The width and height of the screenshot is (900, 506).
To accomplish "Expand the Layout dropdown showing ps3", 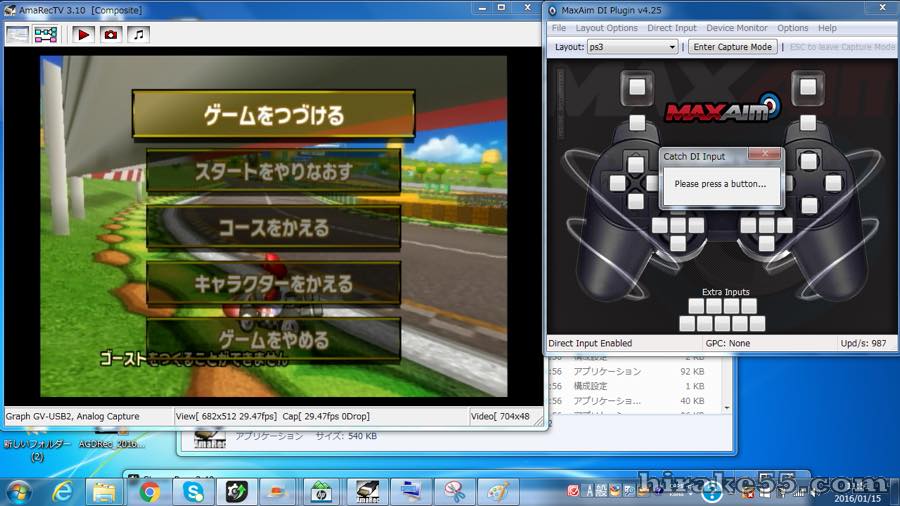I will pyautogui.click(x=633, y=47).
